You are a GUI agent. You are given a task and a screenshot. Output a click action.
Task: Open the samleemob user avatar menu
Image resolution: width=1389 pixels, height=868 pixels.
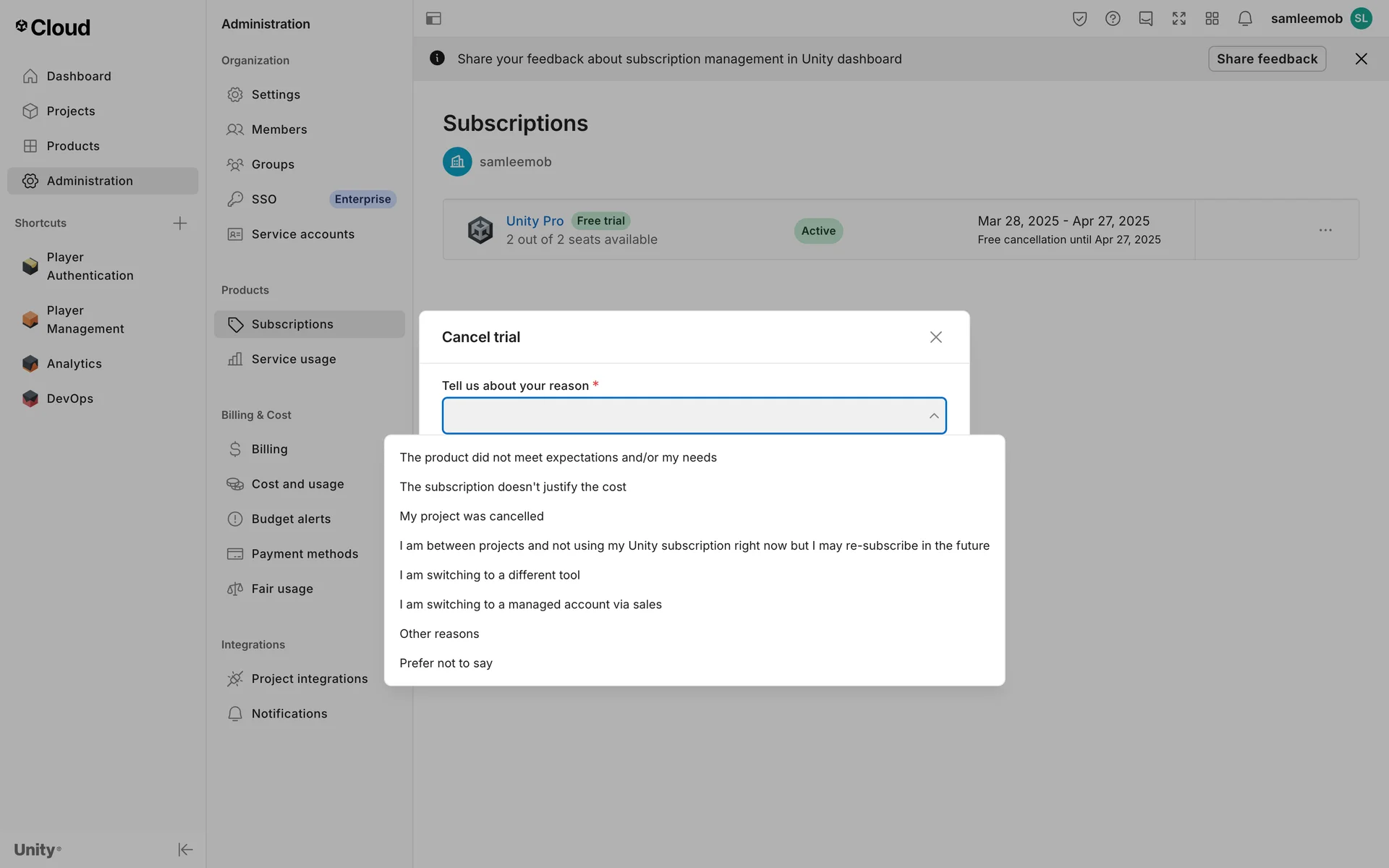point(1361,19)
